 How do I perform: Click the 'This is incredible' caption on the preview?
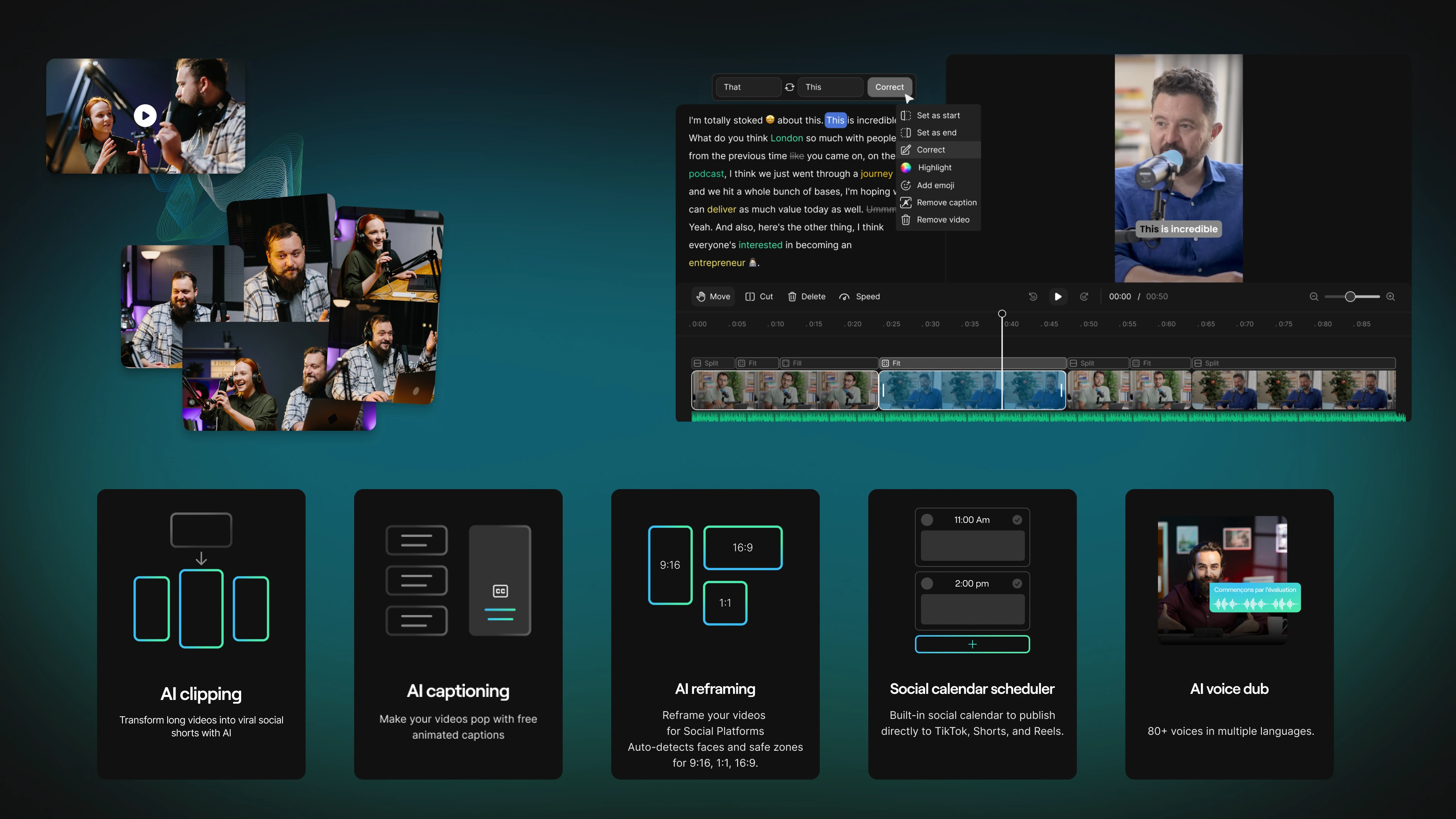1178,229
